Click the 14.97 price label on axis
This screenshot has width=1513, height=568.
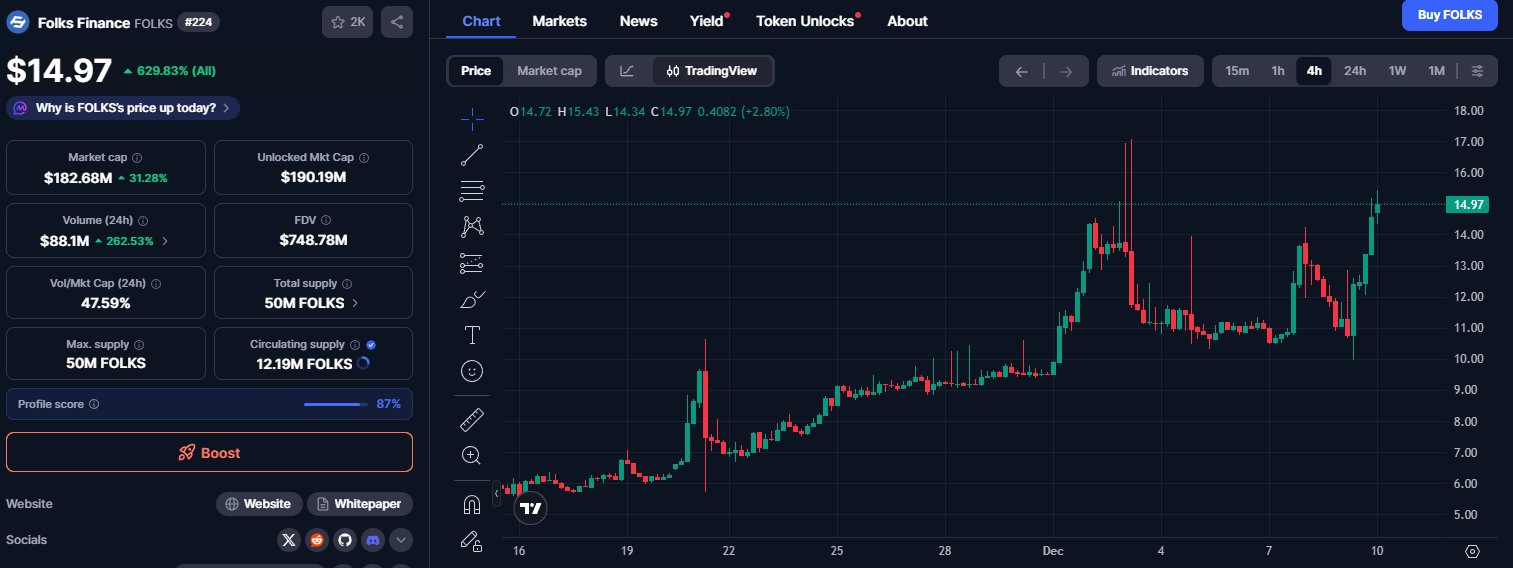[x=1468, y=205]
